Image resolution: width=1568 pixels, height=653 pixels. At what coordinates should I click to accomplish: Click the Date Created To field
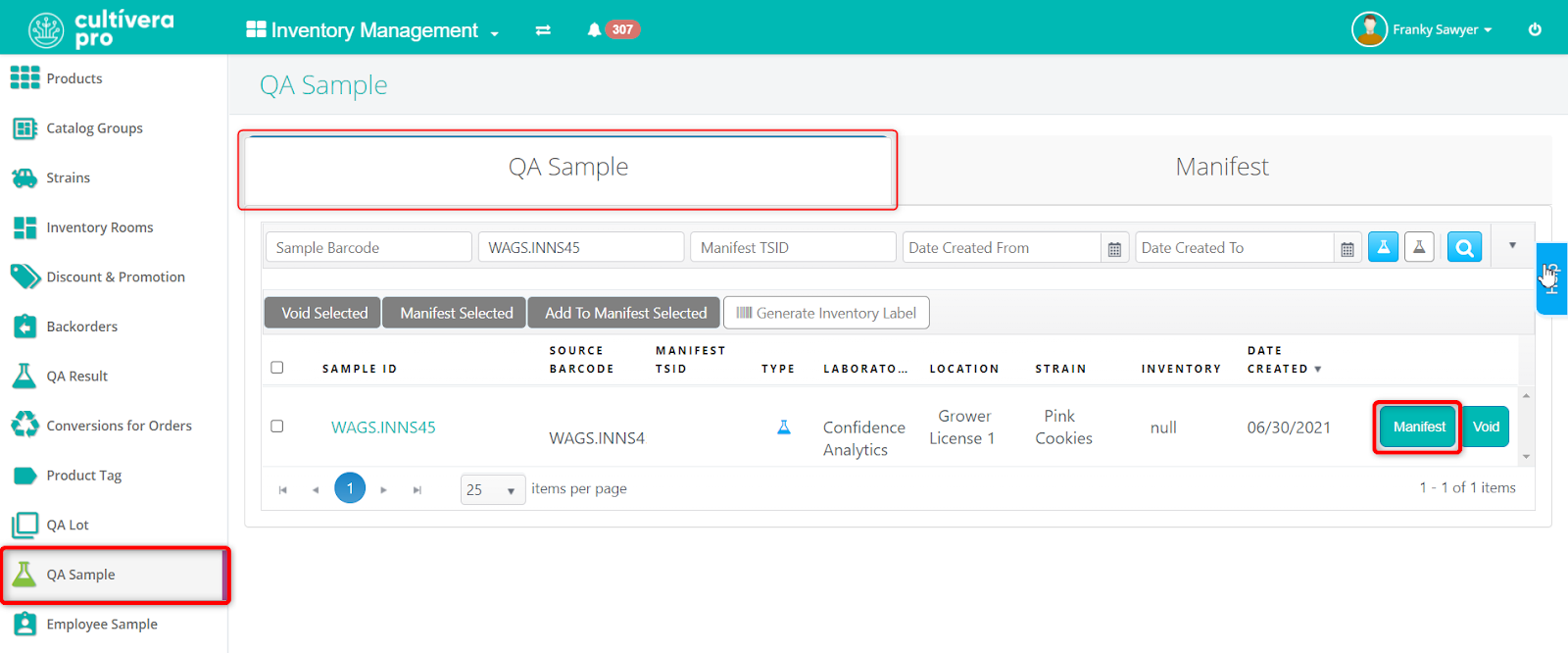[x=1235, y=247]
